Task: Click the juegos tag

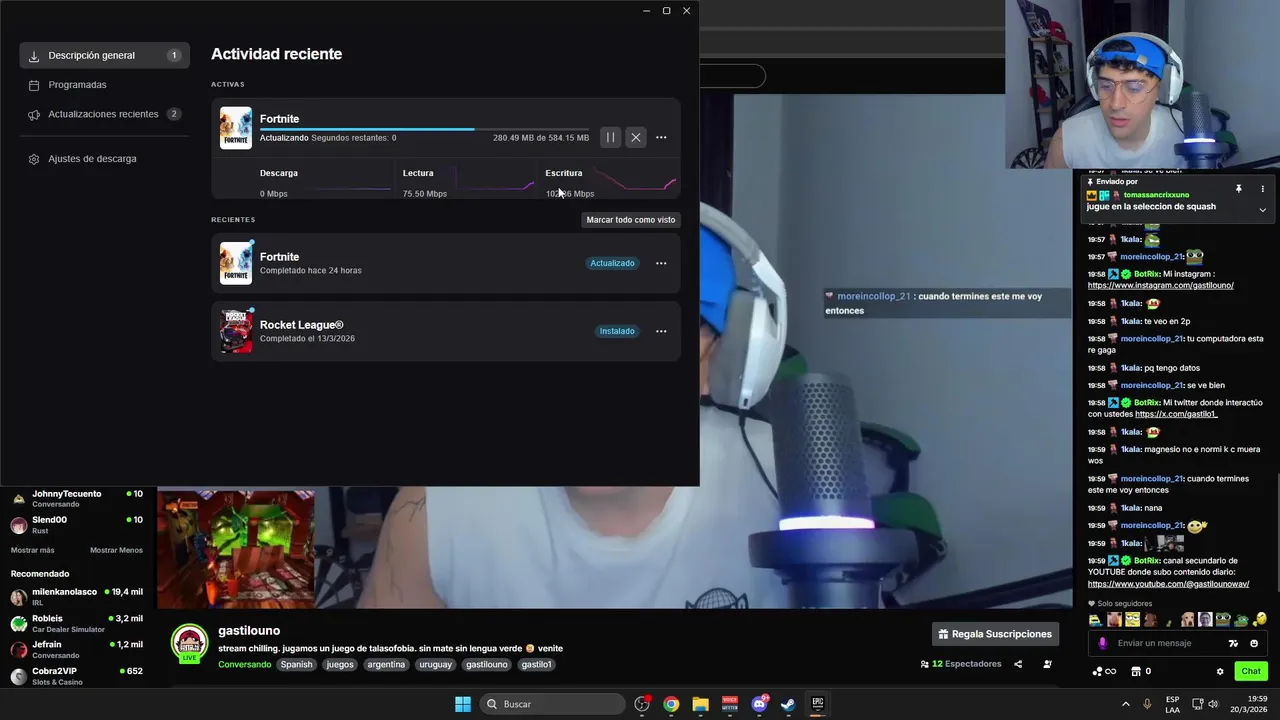Action: click(340, 664)
